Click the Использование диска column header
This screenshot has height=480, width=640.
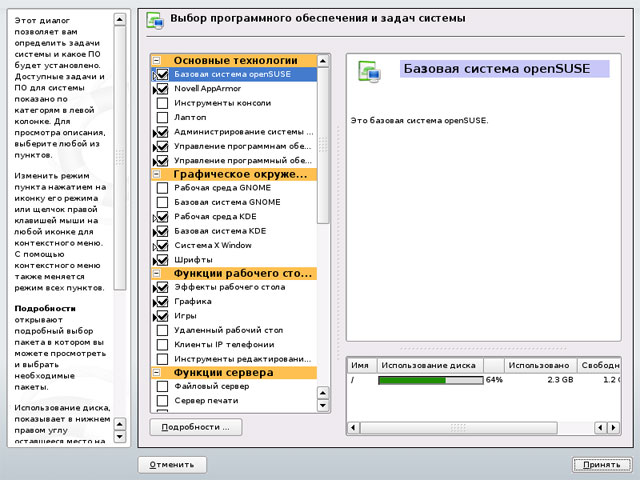430,365
